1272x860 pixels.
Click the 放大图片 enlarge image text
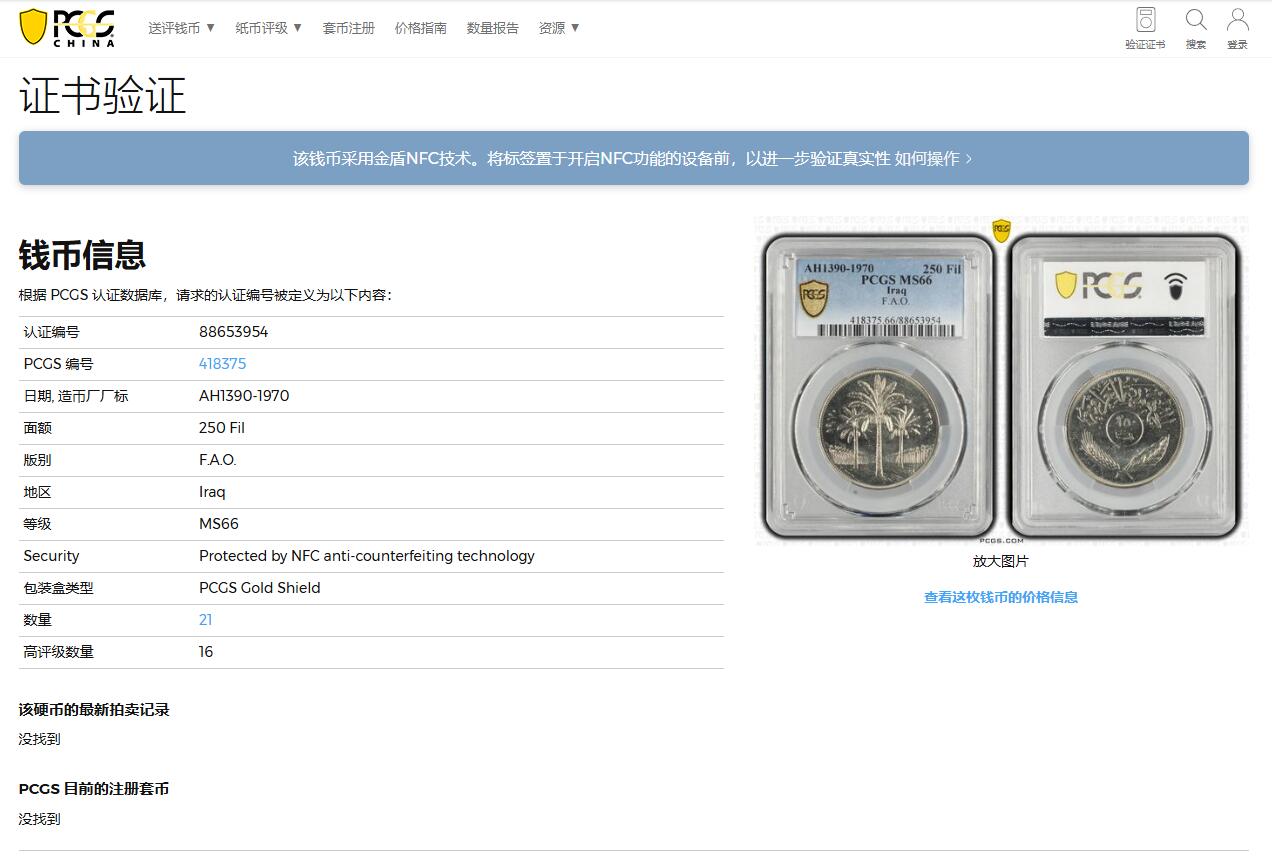pos(1001,561)
